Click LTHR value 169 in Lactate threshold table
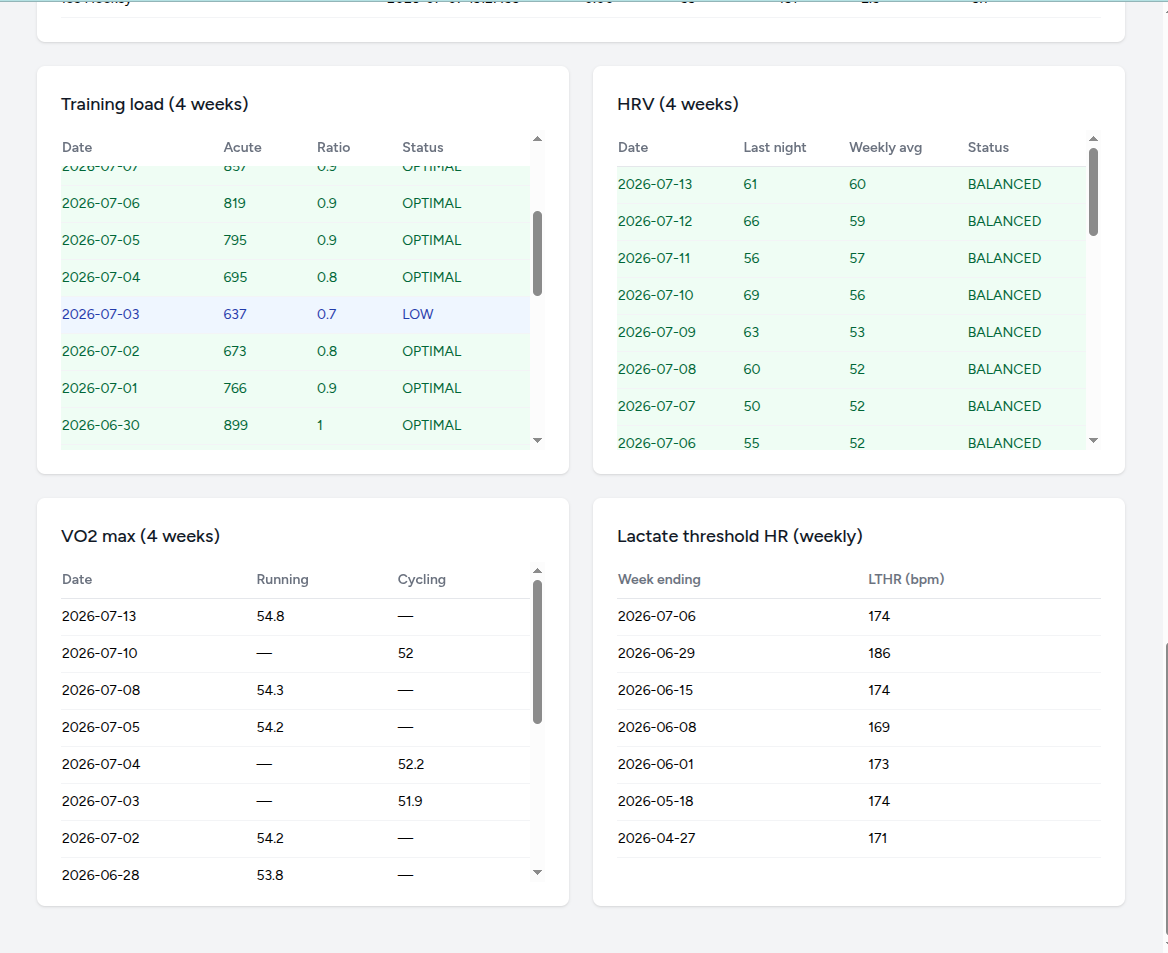The height and width of the screenshot is (953, 1168). [x=879, y=727]
